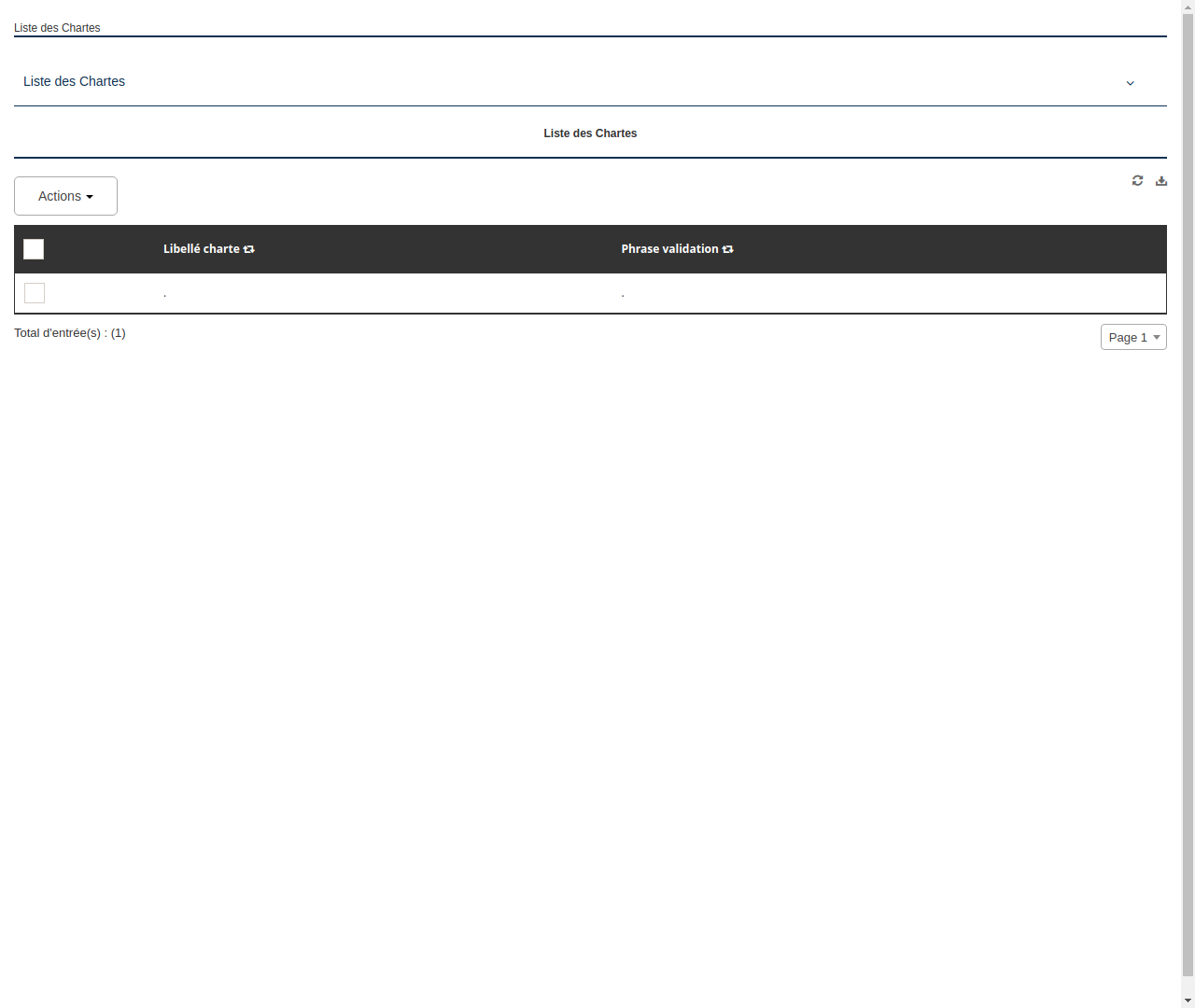Check the checkbox of the first table row
Image resolution: width=1195 pixels, height=1008 pixels.
click(x=35, y=293)
